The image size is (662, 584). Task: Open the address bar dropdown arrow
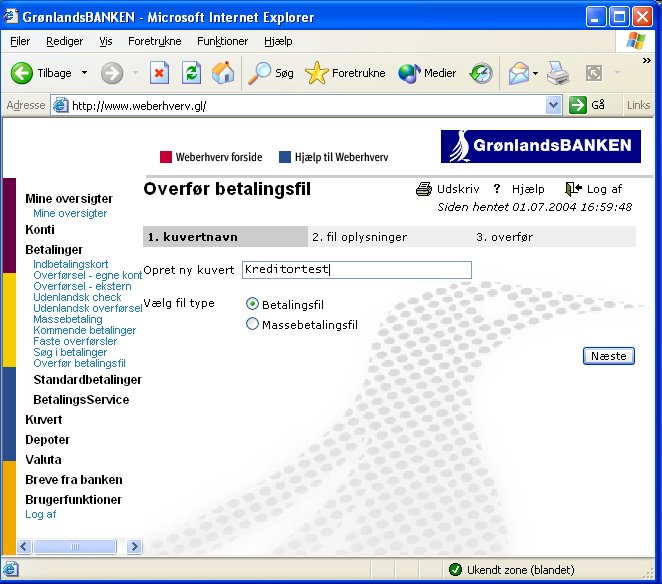[553, 105]
